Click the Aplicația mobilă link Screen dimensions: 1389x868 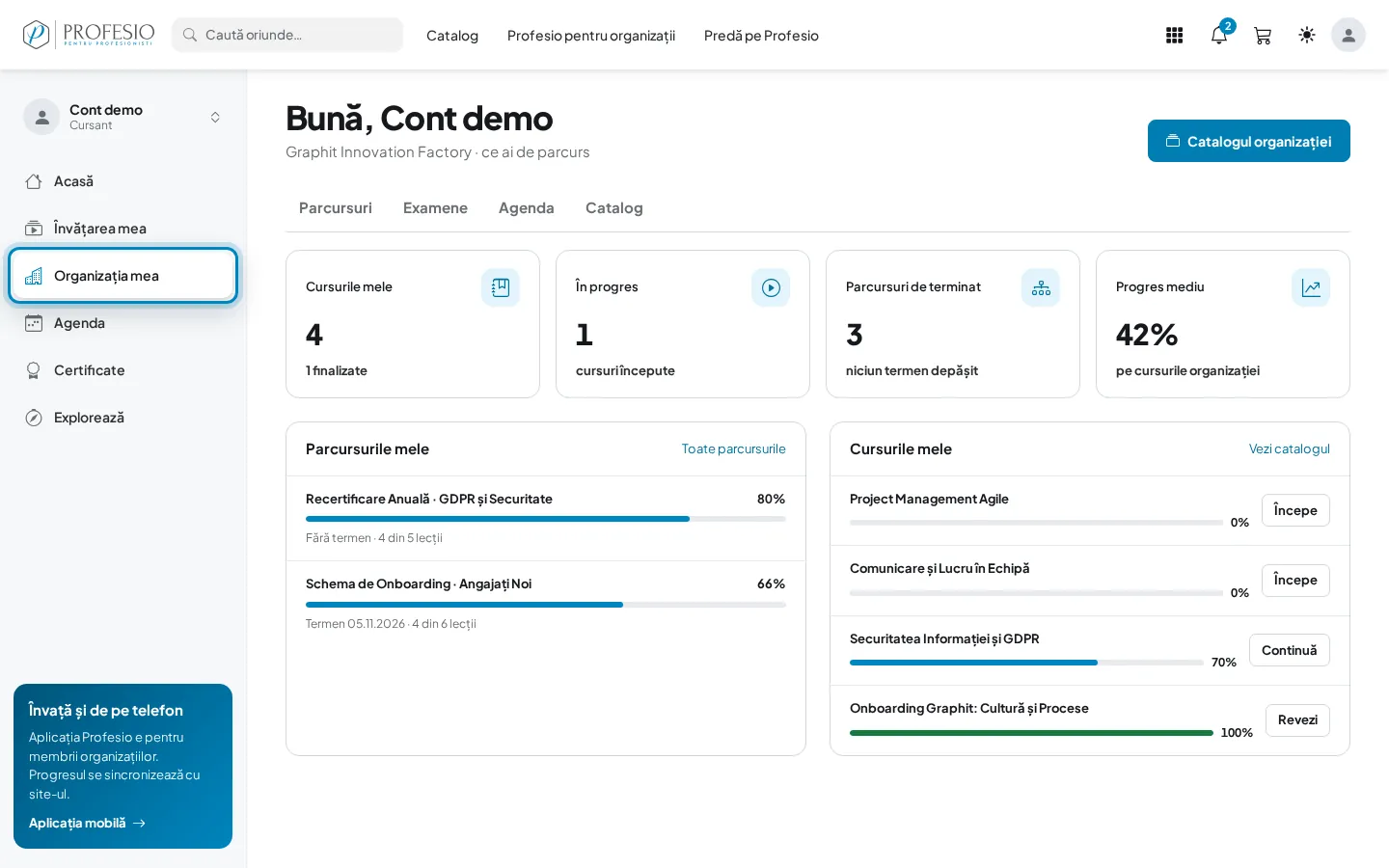pyautogui.click(x=87, y=823)
